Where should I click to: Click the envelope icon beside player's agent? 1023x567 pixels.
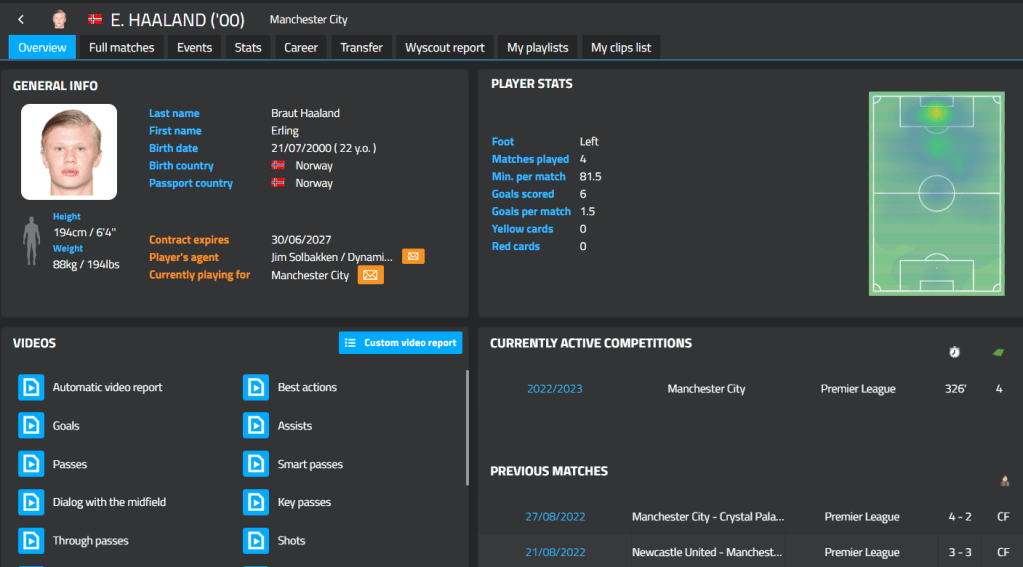pos(413,257)
